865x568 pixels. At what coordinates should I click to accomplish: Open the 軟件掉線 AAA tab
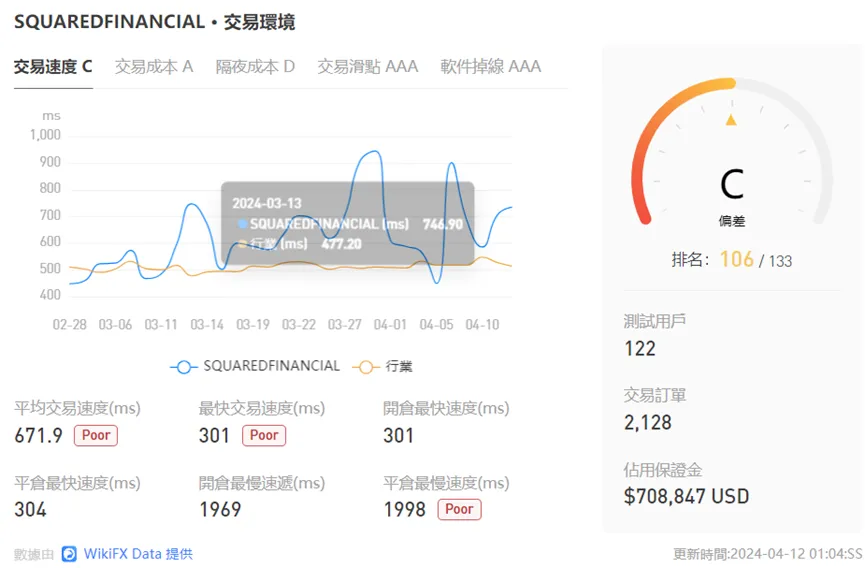point(490,67)
